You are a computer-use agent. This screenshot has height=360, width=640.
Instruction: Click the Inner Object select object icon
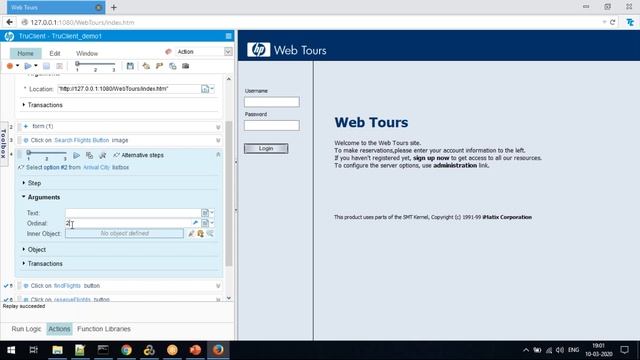click(x=191, y=233)
